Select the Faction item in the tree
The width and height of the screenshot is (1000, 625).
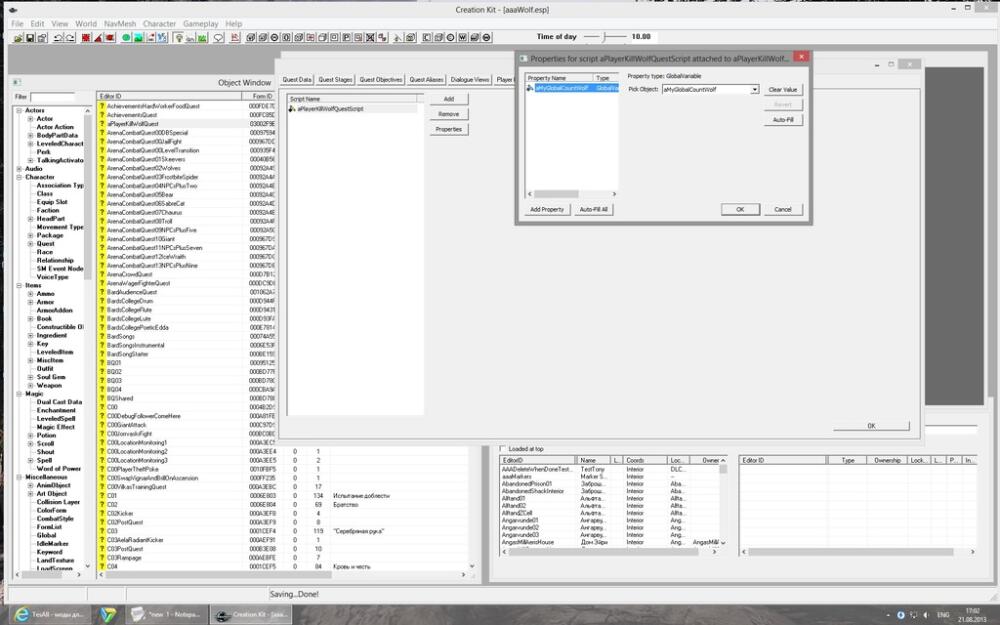[x=48, y=210]
